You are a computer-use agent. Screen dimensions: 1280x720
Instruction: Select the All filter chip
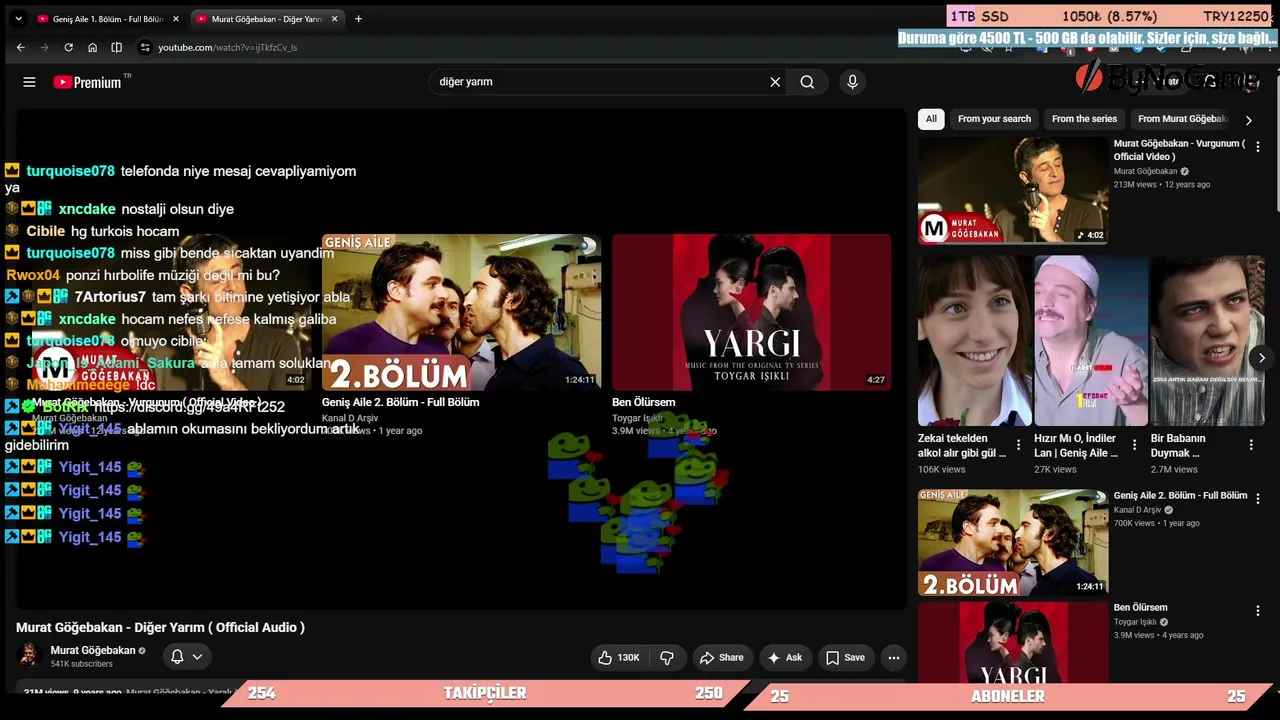(931, 119)
